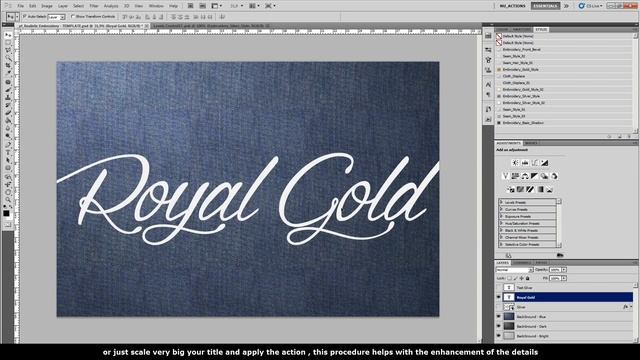Open fx effects on Silver layer
Screen dimensions: 640x360
(626, 307)
